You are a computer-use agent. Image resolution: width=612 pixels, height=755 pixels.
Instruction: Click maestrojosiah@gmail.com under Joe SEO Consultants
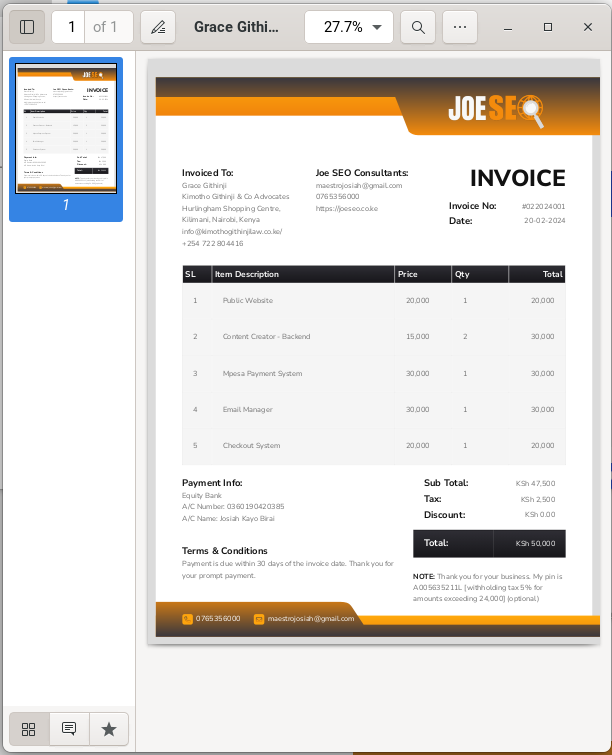[359, 185]
